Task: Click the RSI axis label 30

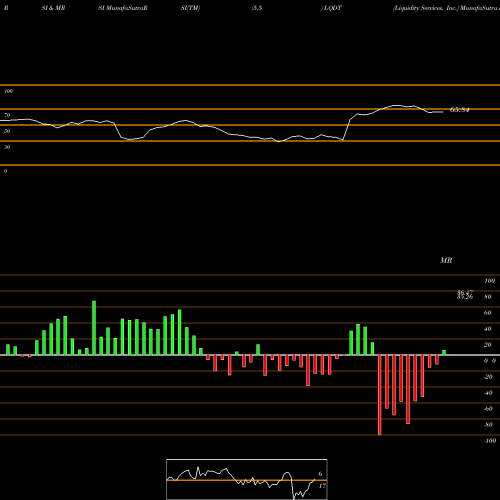Action: 7,147
